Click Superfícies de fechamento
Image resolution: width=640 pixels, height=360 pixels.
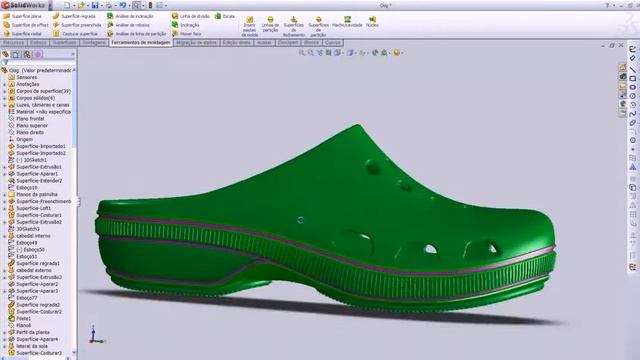pos(293,27)
